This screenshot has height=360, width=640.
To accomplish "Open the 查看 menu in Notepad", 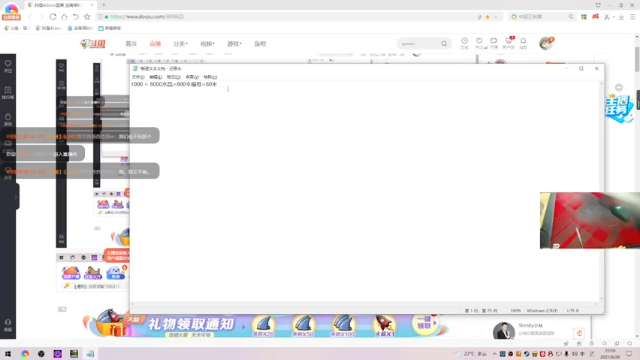I will point(192,77).
